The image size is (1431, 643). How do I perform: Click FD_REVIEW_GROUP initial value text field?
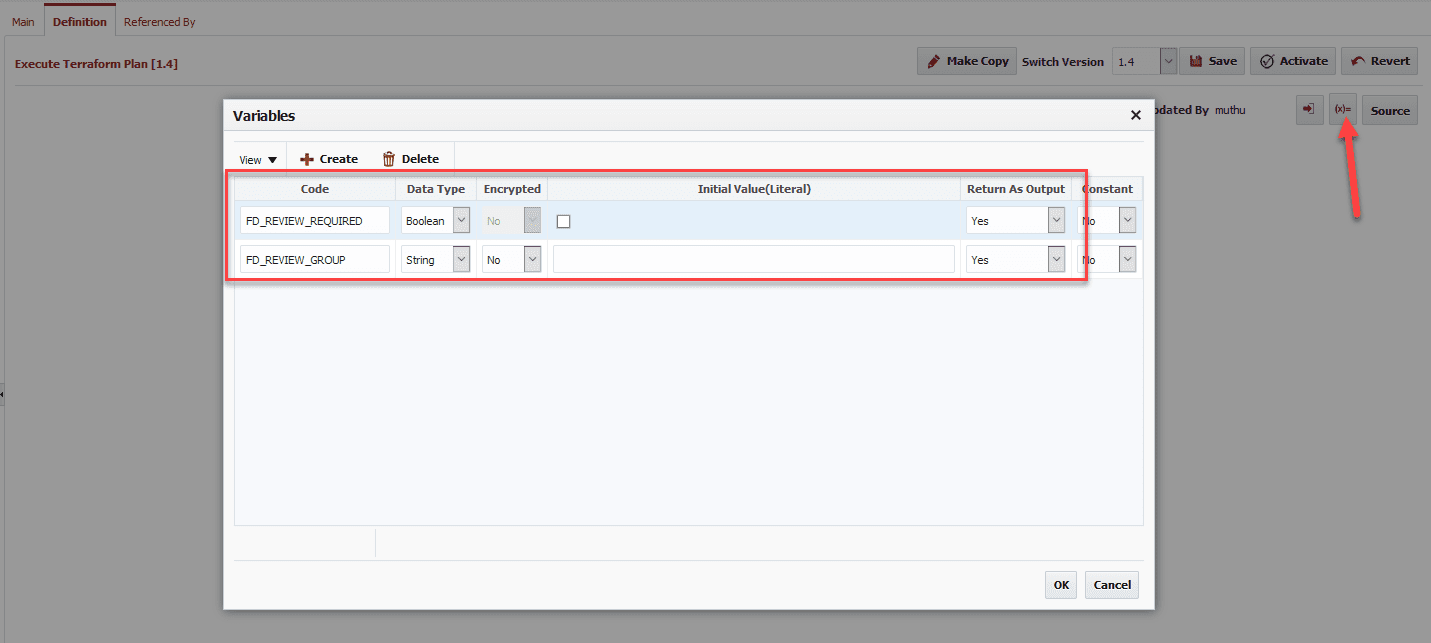coord(754,260)
